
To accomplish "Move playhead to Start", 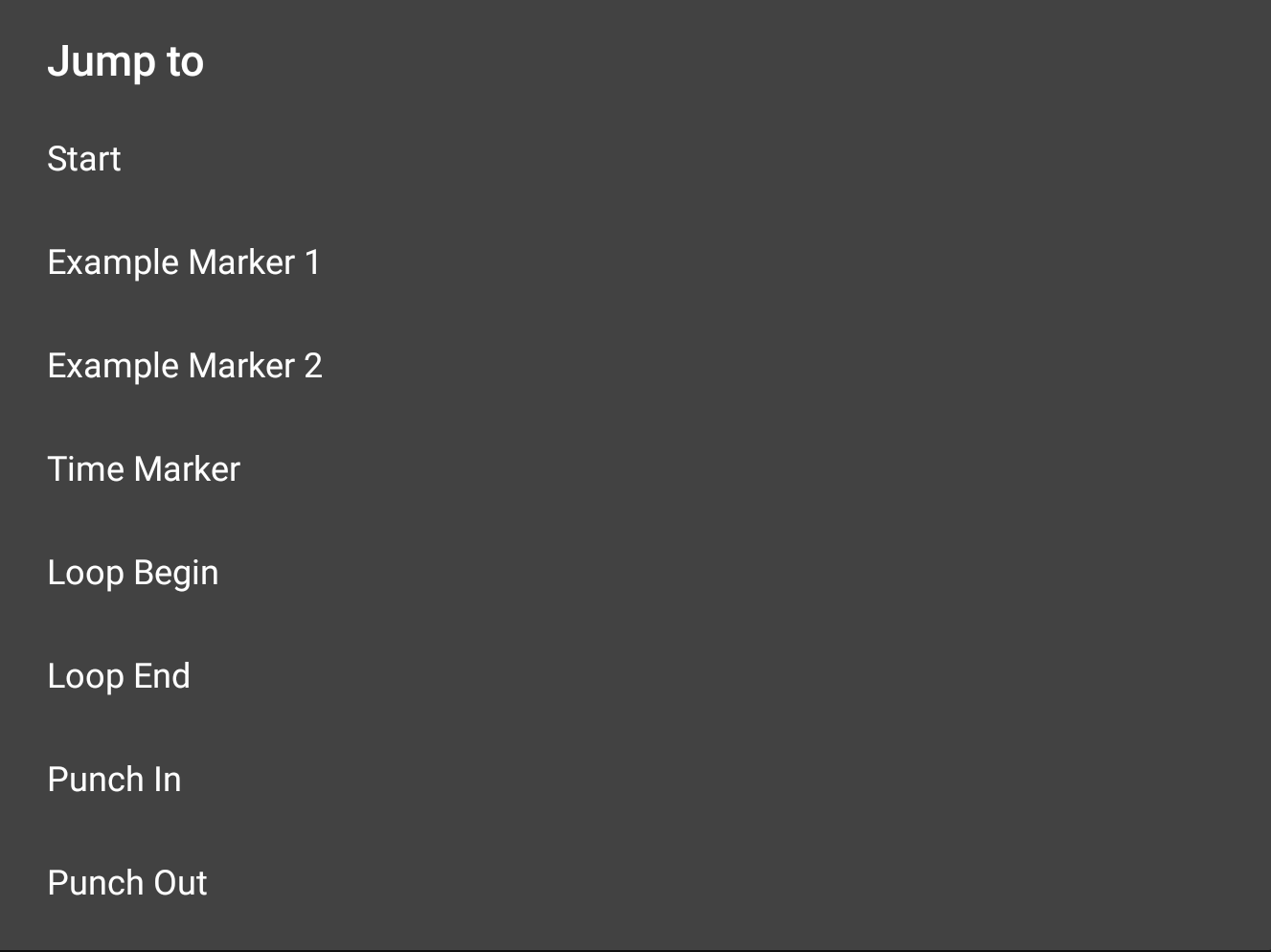I will pyautogui.click(x=84, y=159).
